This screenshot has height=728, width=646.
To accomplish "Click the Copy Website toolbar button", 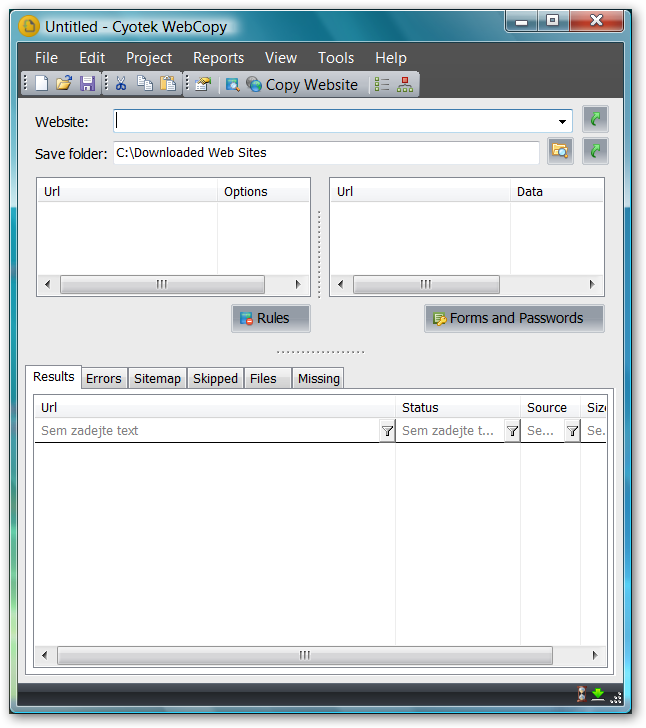I will [x=302, y=84].
